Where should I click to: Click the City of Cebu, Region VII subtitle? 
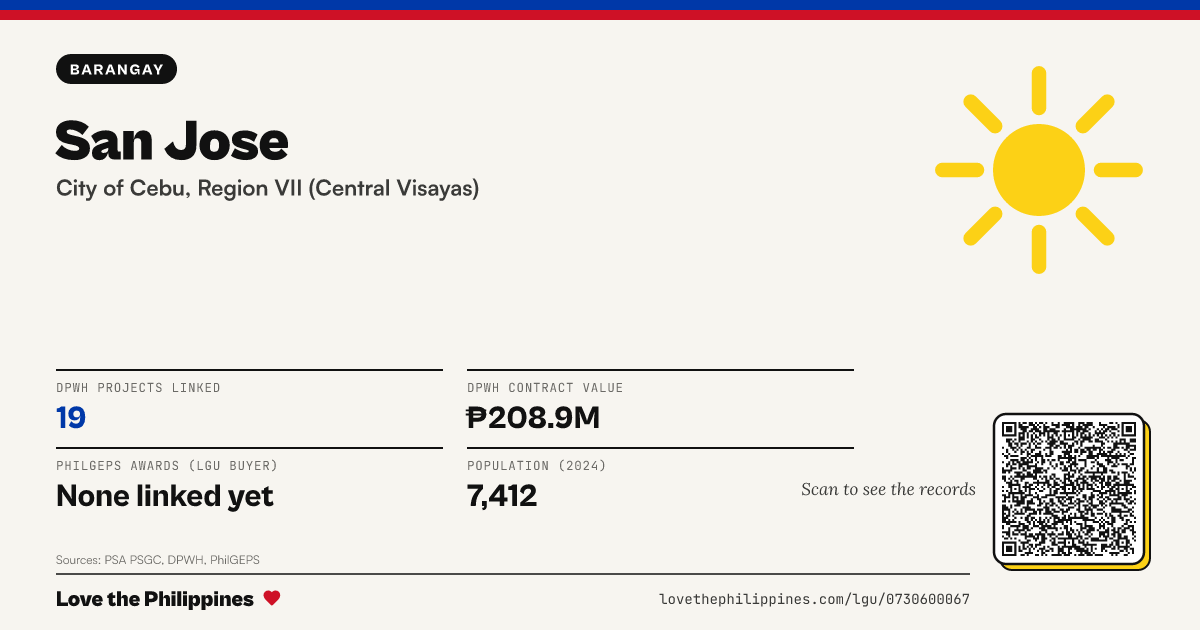coord(268,188)
